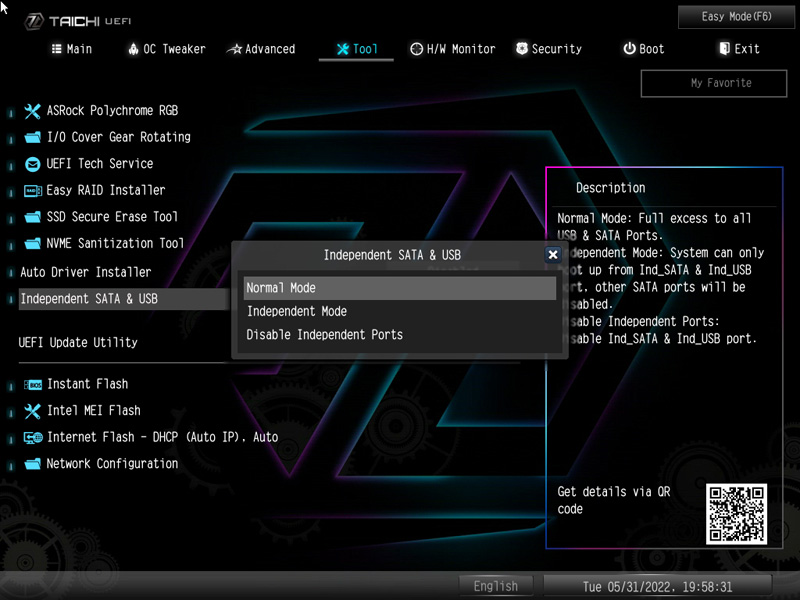Start Internet Flash - DHCP (Auto IP), Auto

point(162,437)
